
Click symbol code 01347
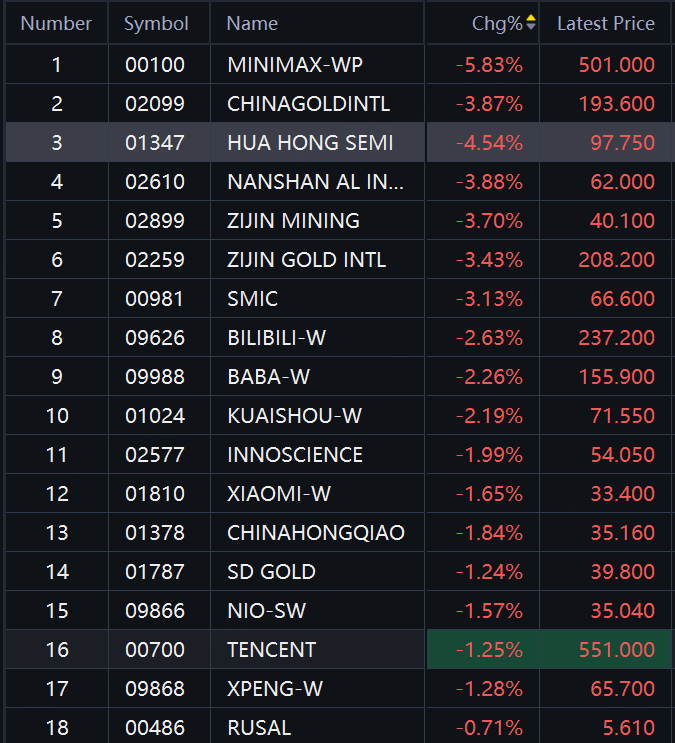tap(155, 143)
